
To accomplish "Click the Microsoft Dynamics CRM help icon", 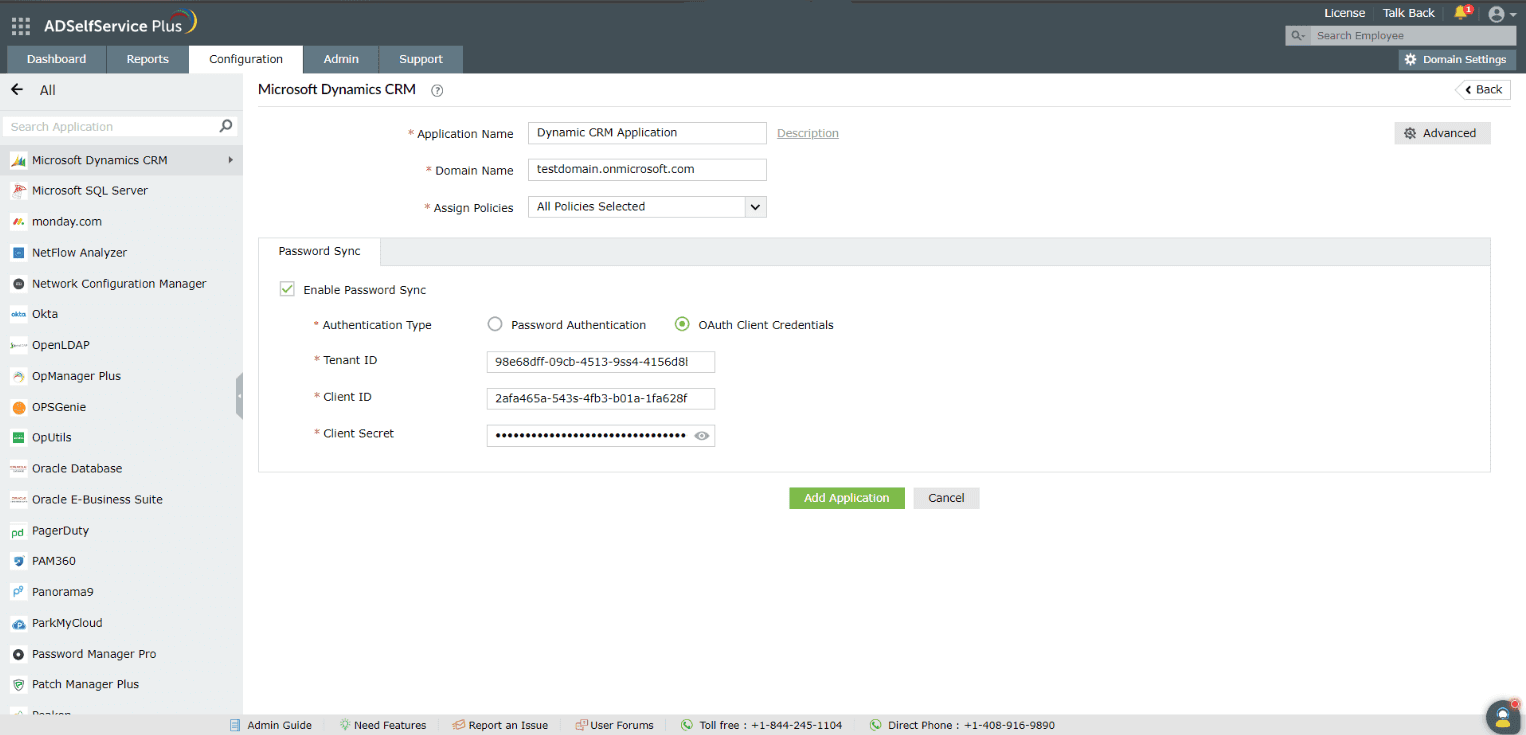I will [437, 90].
